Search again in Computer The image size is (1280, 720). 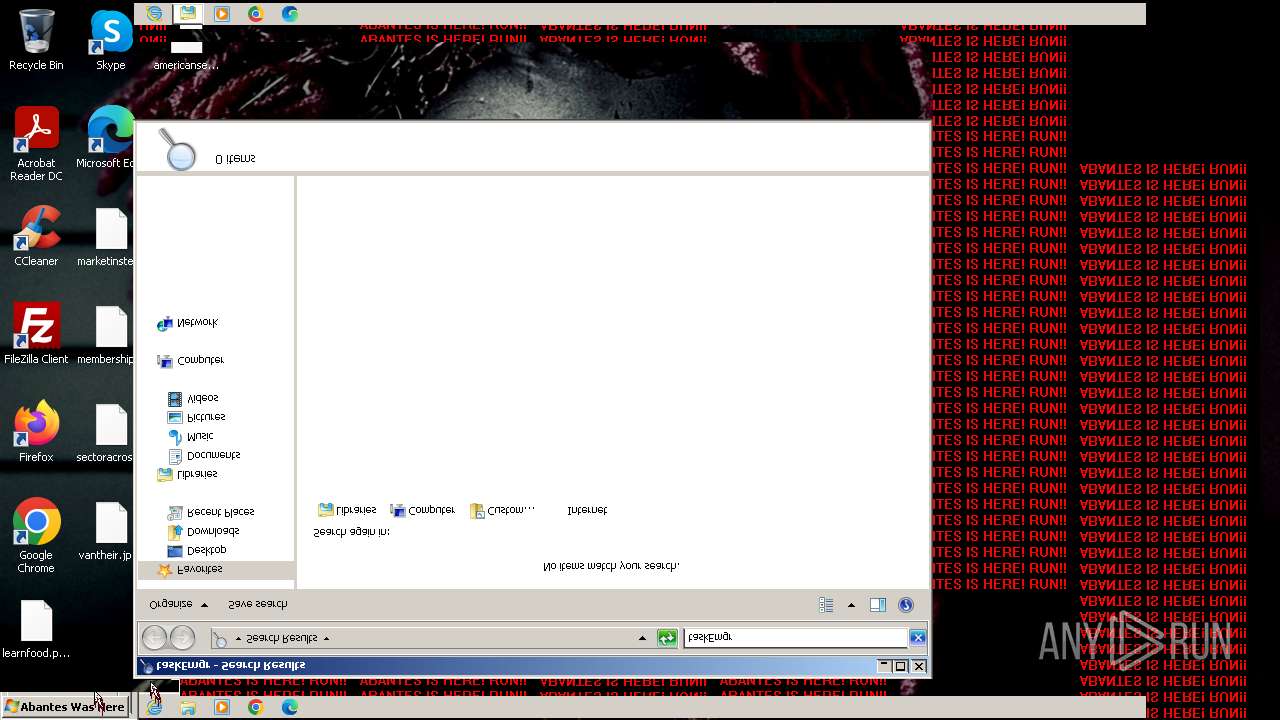pos(422,510)
